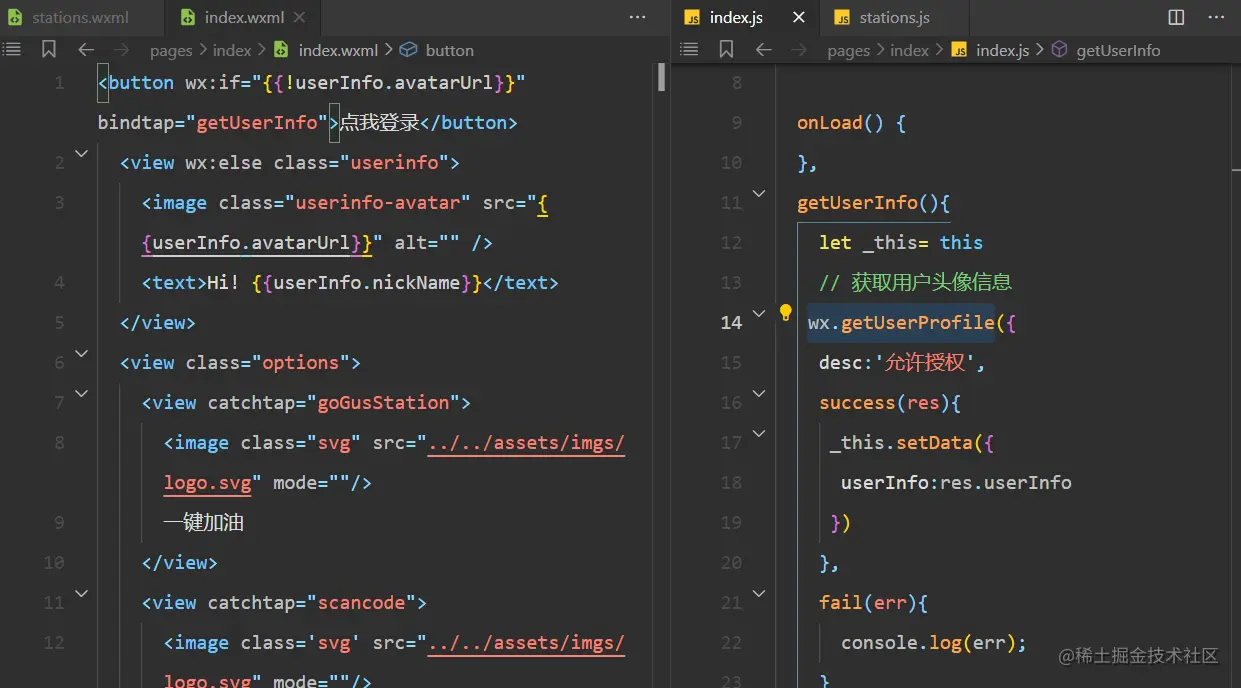
Task: Click 'onLoad()' on index.js line 9
Action: click(840, 122)
